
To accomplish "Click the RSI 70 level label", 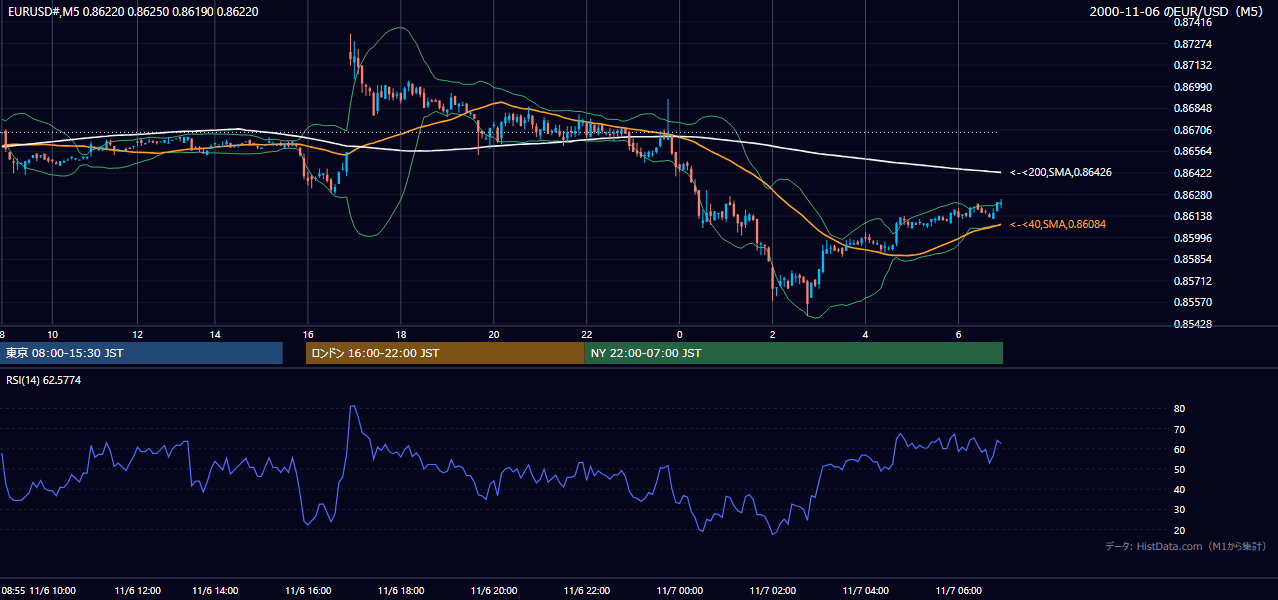I will [x=1179, y=429].
